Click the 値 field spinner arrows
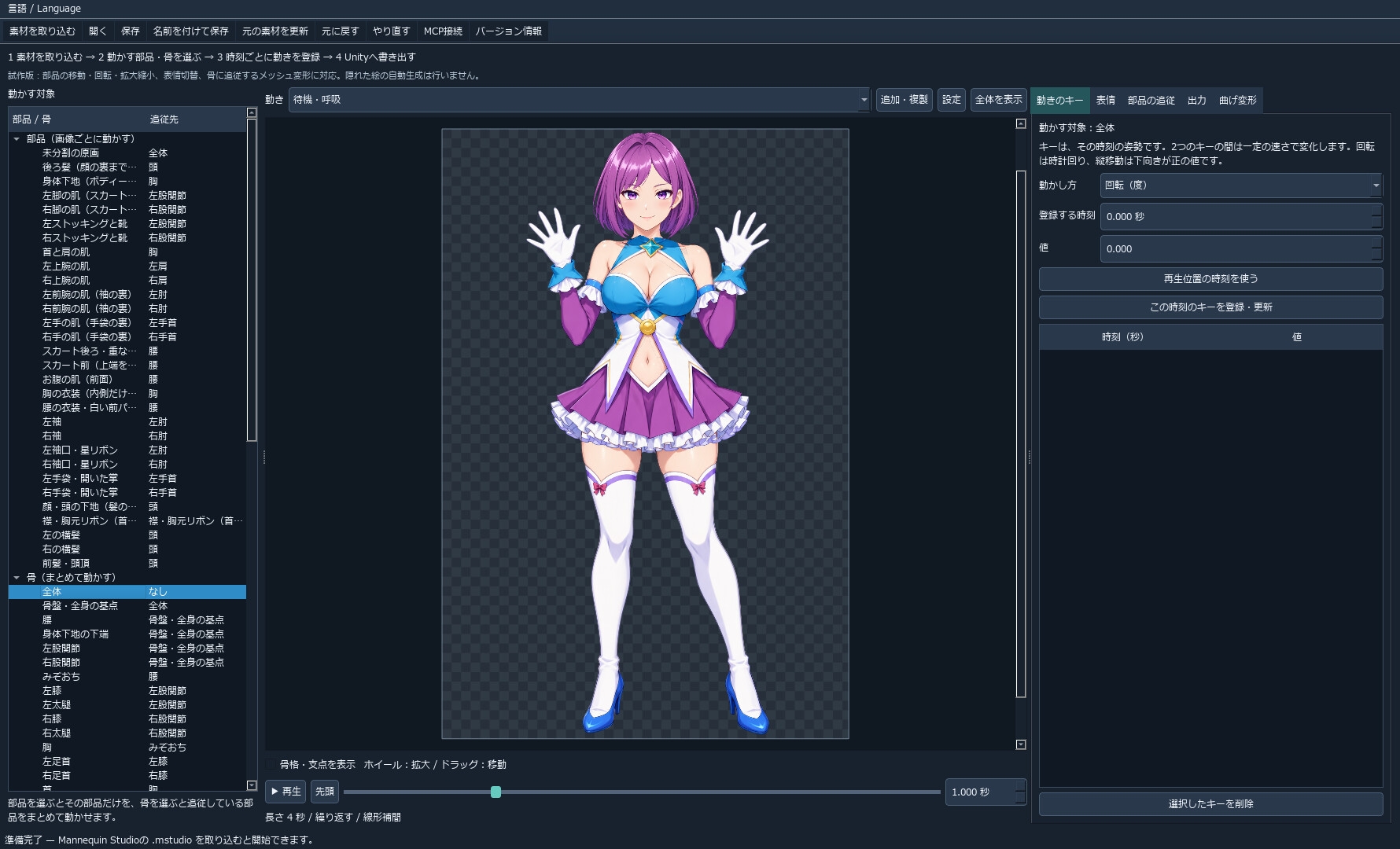Image resolution: width=1400 pixels, height=849 pixels. [x=1376, y=248]
